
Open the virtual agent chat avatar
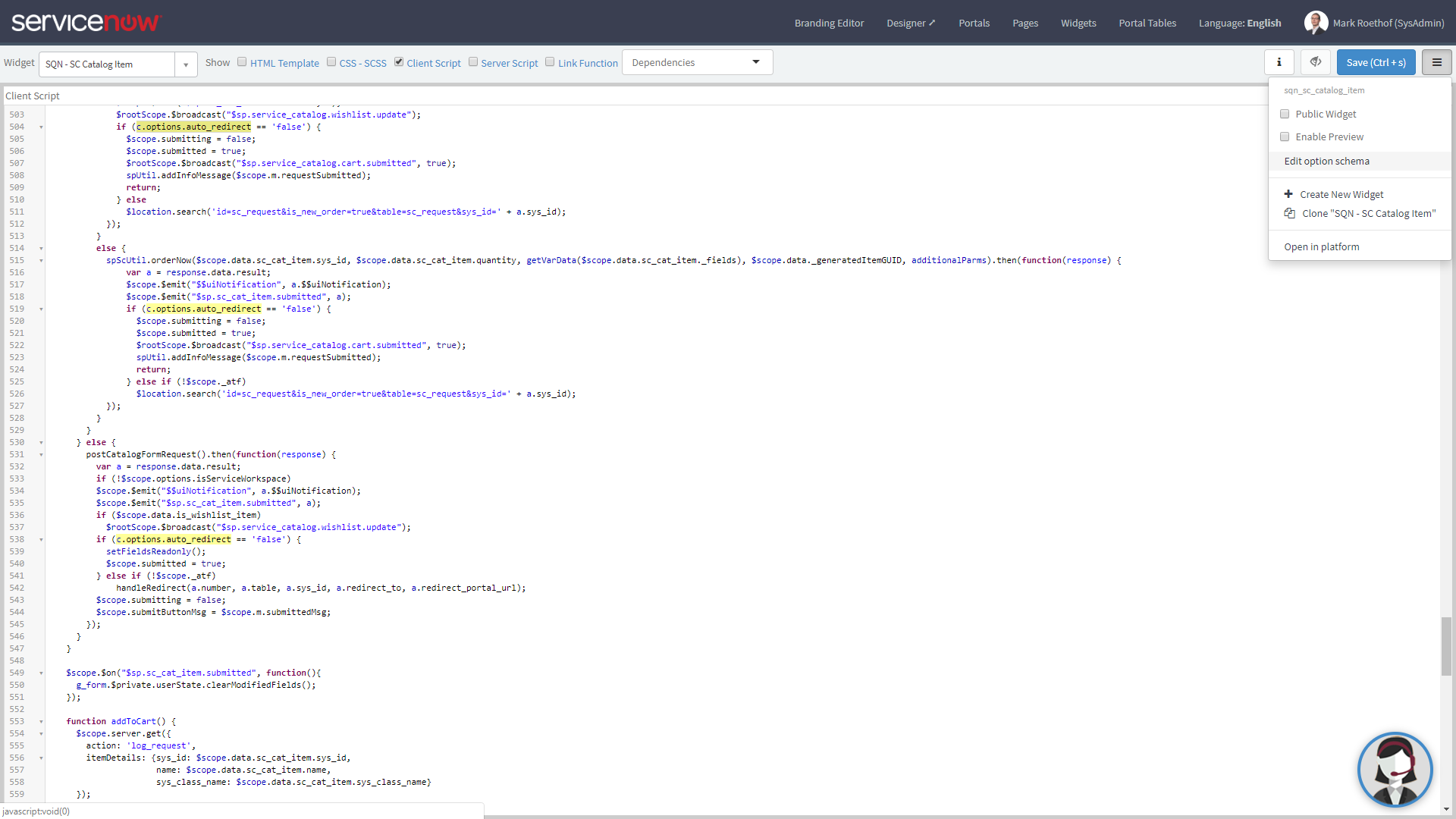[x=1395, y=769]
